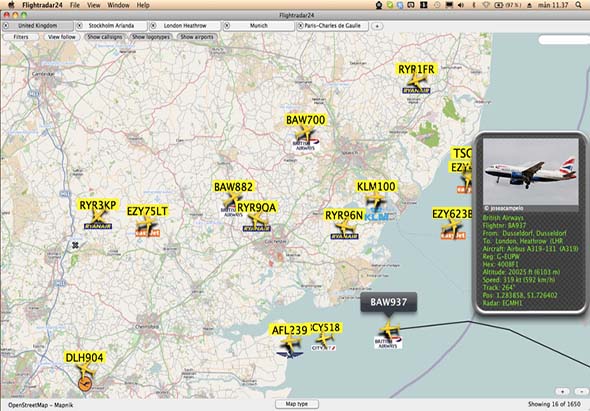This screenshot has height=411, width=590.
Task: Close the United Kingdom tab
Action: coord(6,26)
